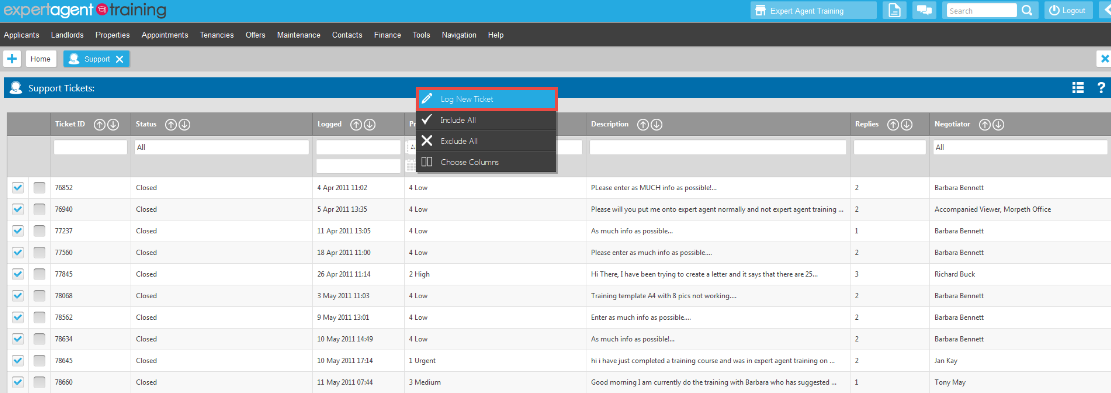The width and height of the screenshot is (1111, 393).
Task: Choose Log New Ticket from popup menu
Action: tap(487, 99)
